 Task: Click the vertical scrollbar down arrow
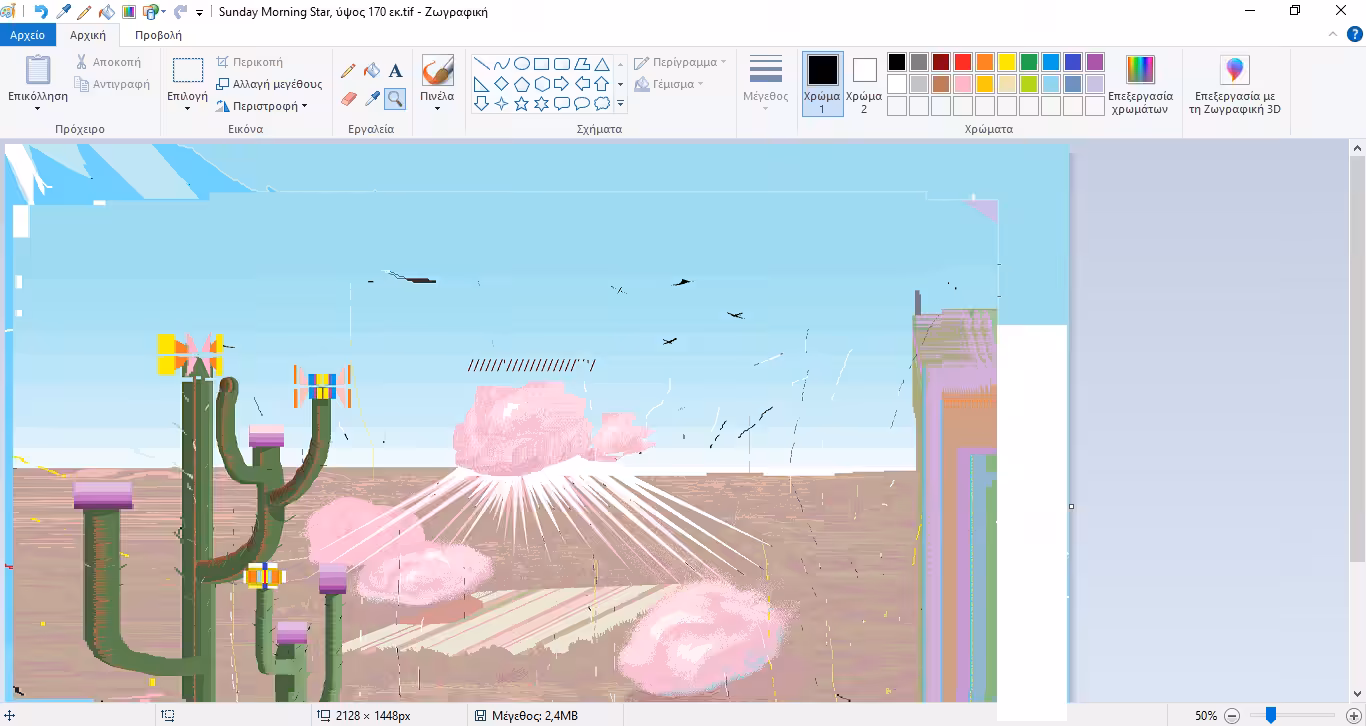pyautogui.click(x=1357, y=694)
